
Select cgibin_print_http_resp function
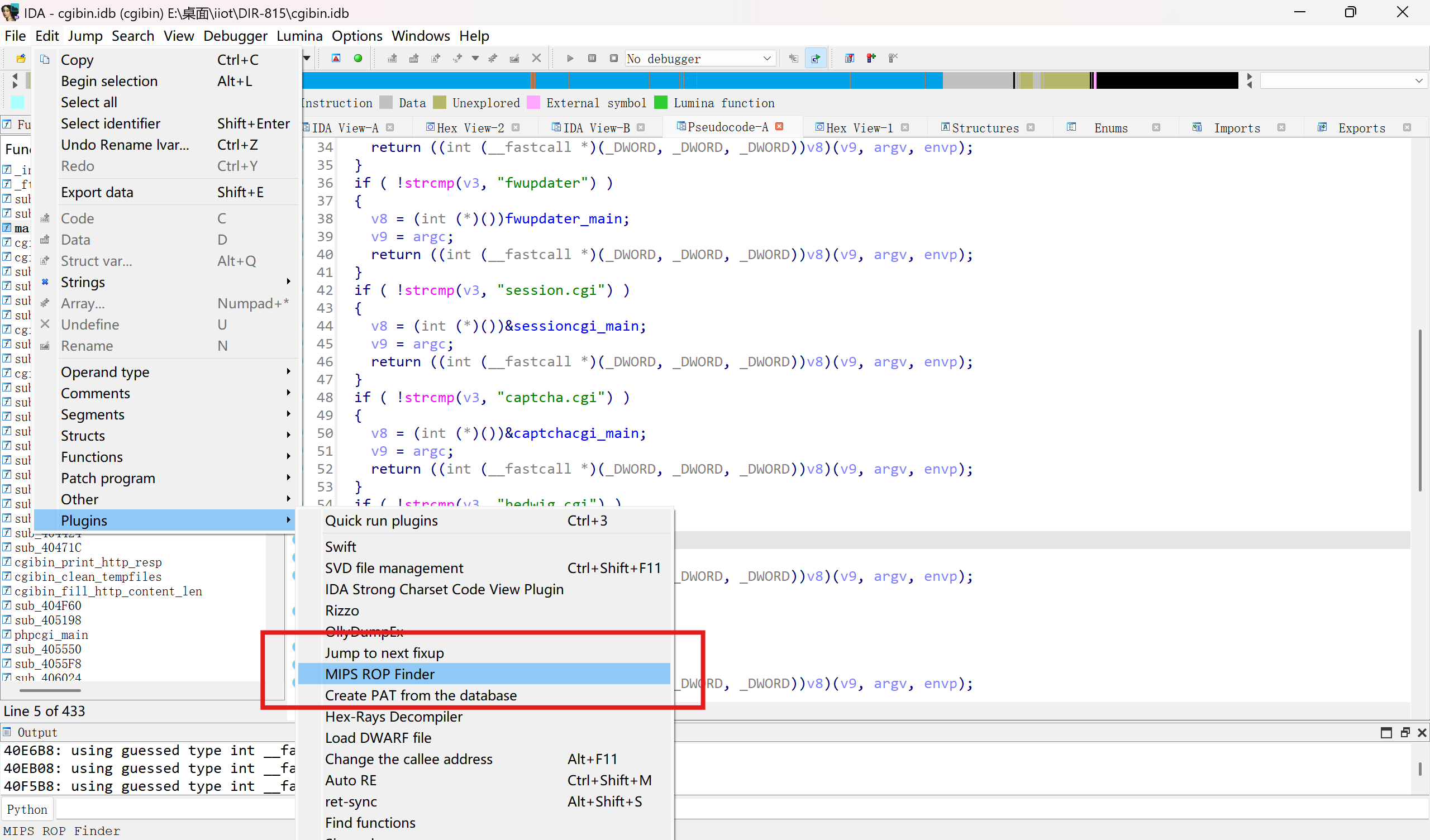[88, 562]
